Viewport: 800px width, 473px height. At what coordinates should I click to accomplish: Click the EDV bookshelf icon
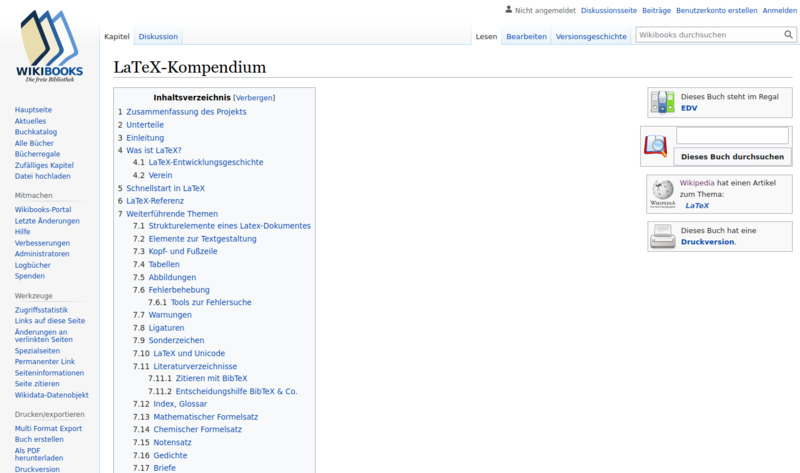[x=662, y=102]
